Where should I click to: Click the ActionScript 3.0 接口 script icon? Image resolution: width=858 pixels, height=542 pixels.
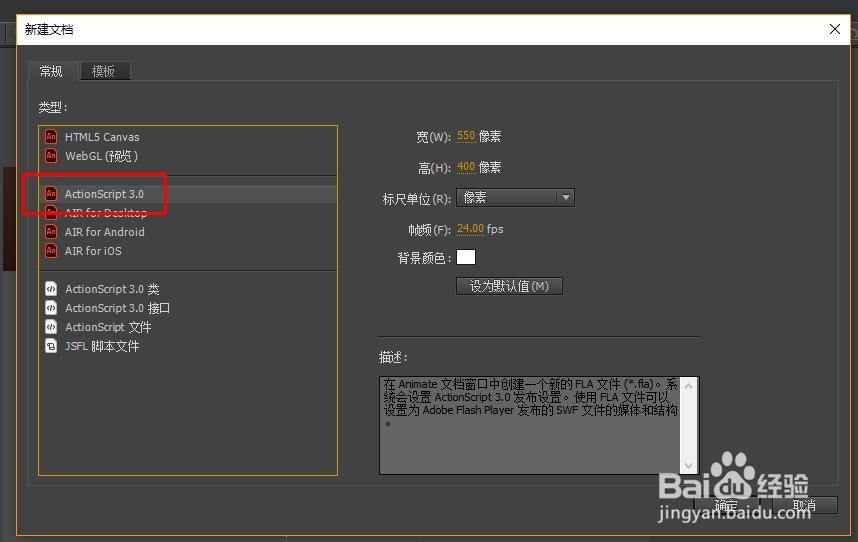coord(51,307)
